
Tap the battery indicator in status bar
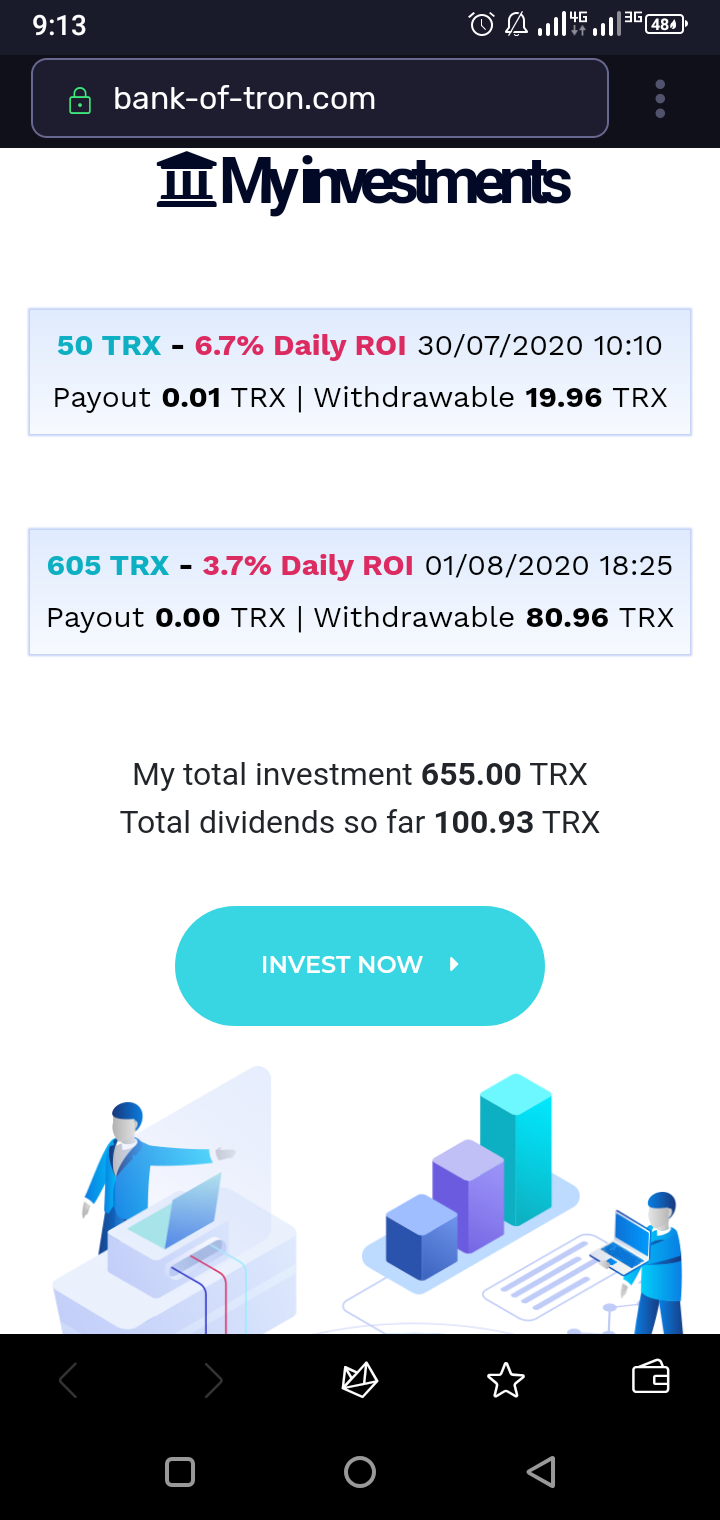tap(666, 24)
